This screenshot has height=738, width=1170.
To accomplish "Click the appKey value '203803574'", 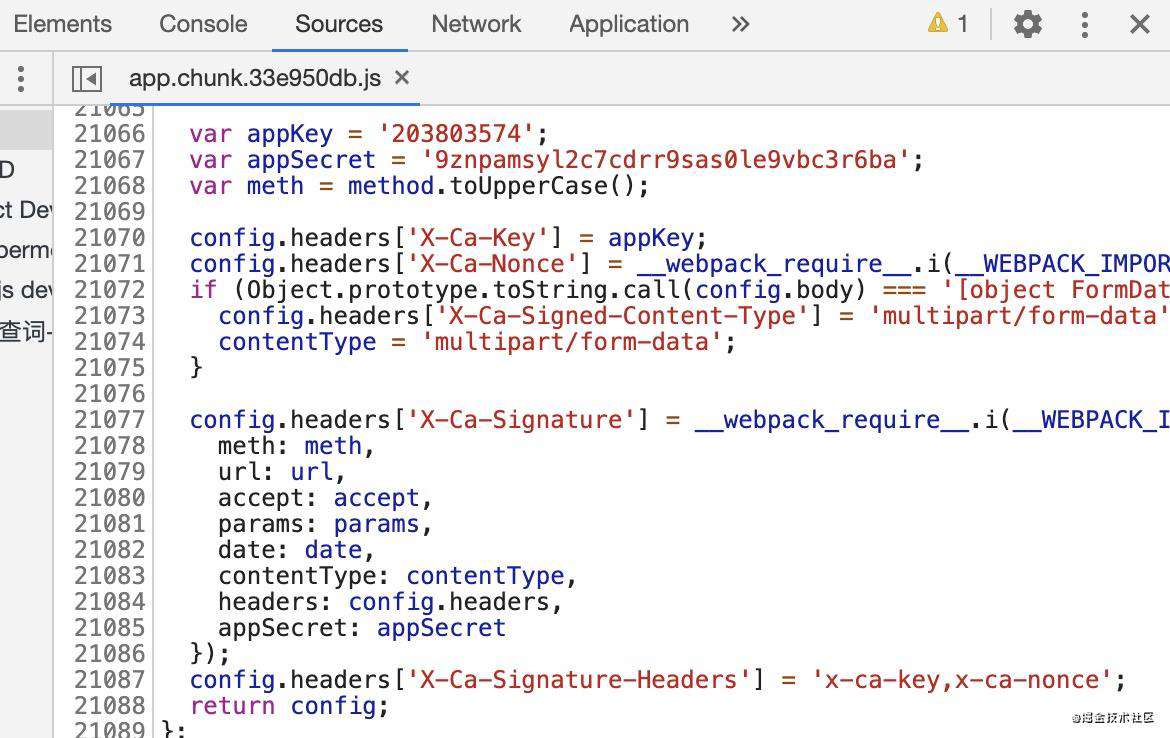I will 456,134.
